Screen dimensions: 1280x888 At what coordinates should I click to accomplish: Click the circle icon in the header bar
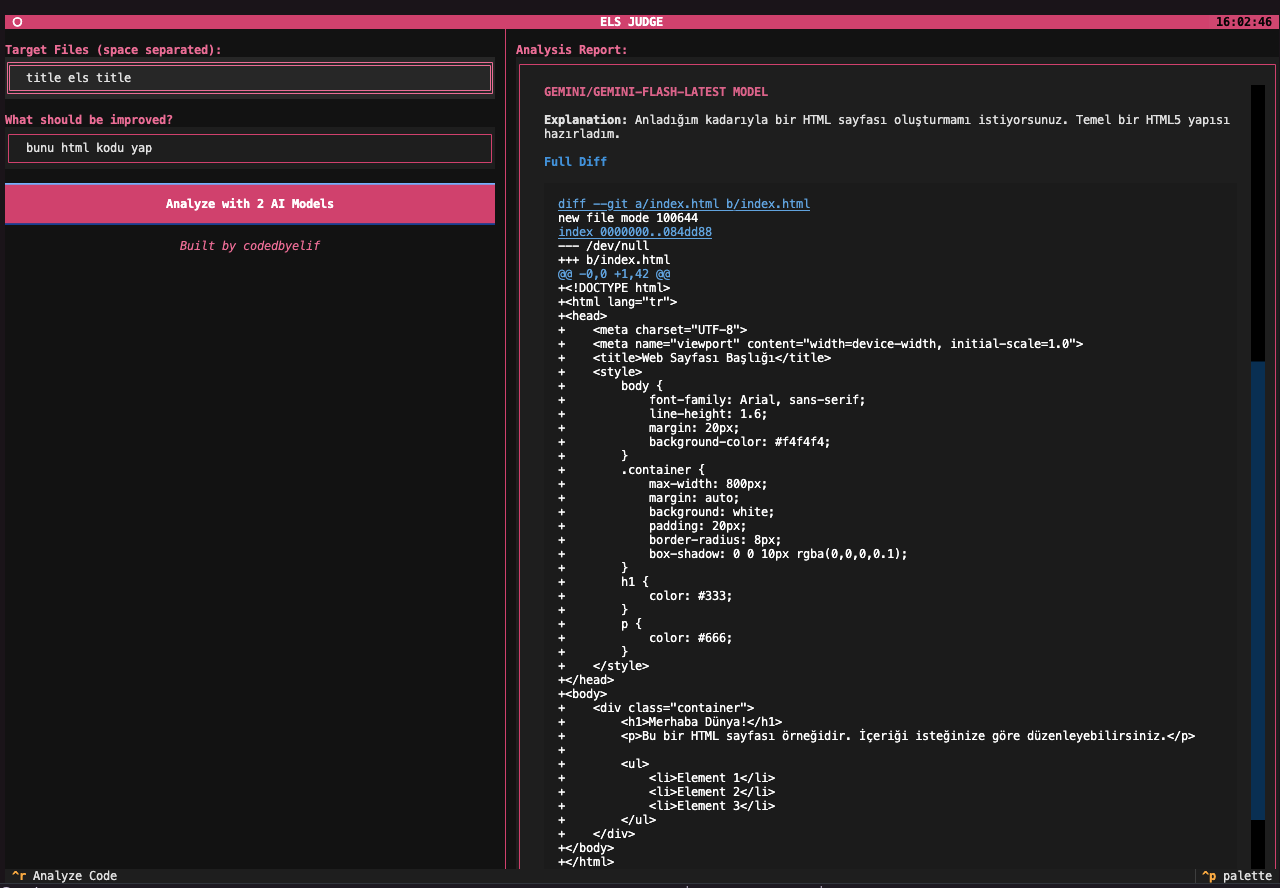pos(17,22)
